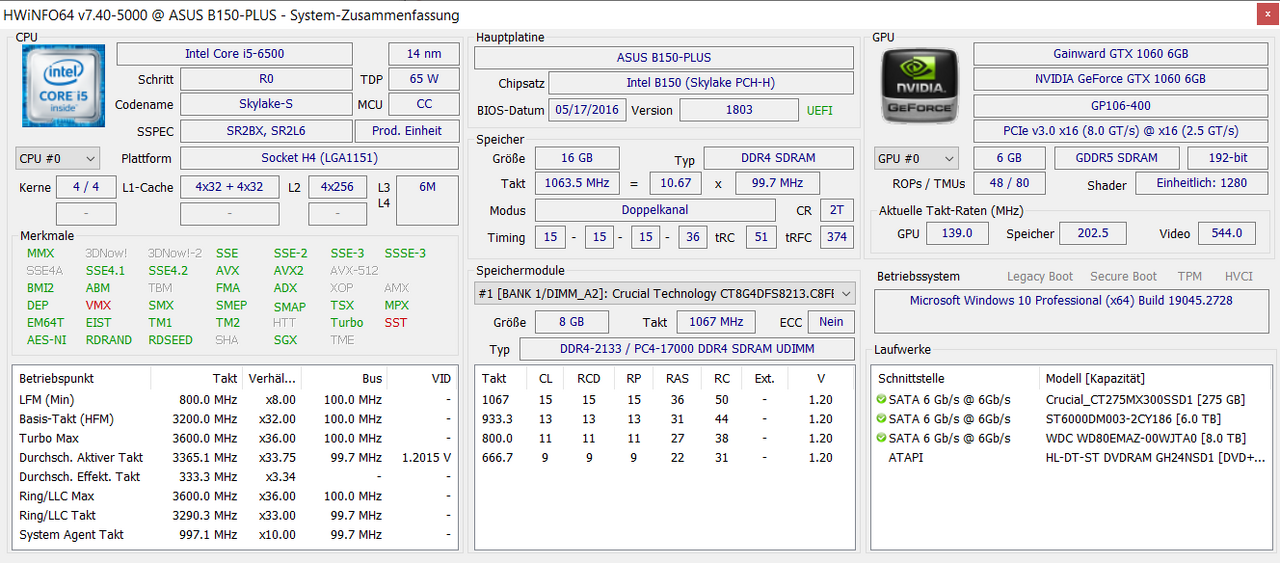Click the Prod. Einheit field
Image resolution: width=1280 pixels, height=563 pixels.
(407, 131)
